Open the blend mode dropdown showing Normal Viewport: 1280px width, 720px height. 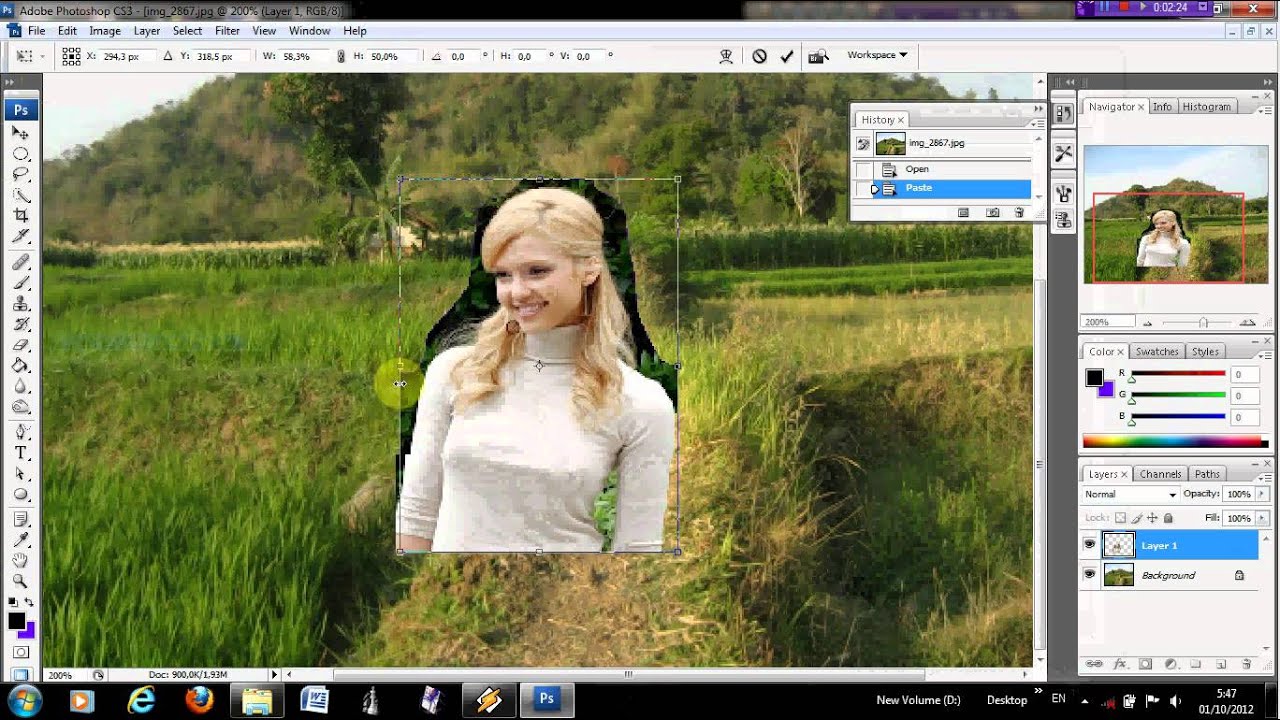pyautogui.click(x=1131, y=494)
